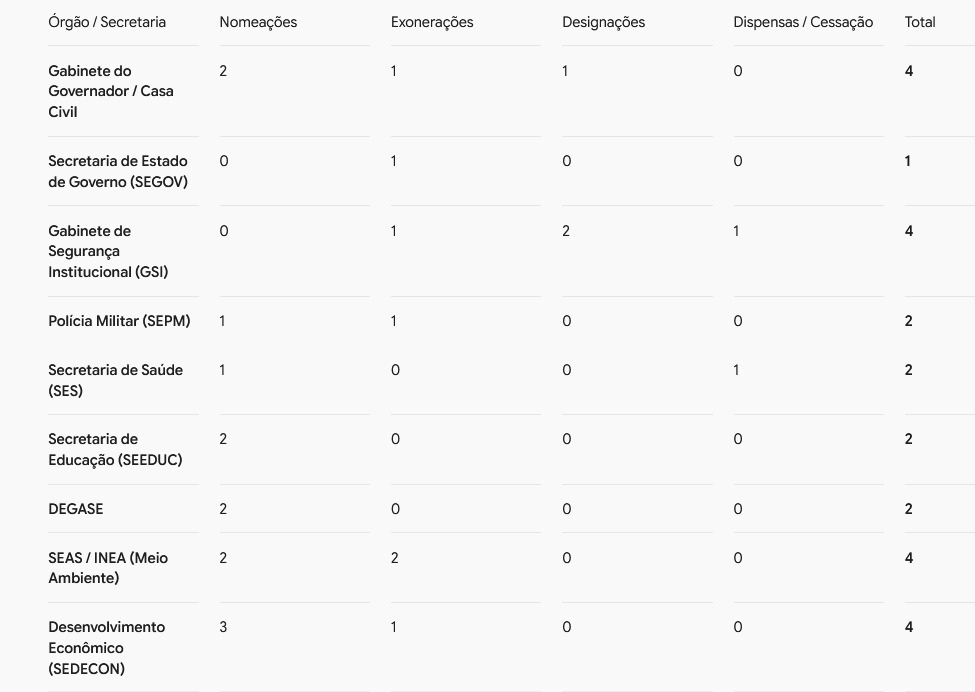975x692 pixels.
Task: Select the Dispensas / Cessação header
Action: click(x=803, y=22)
